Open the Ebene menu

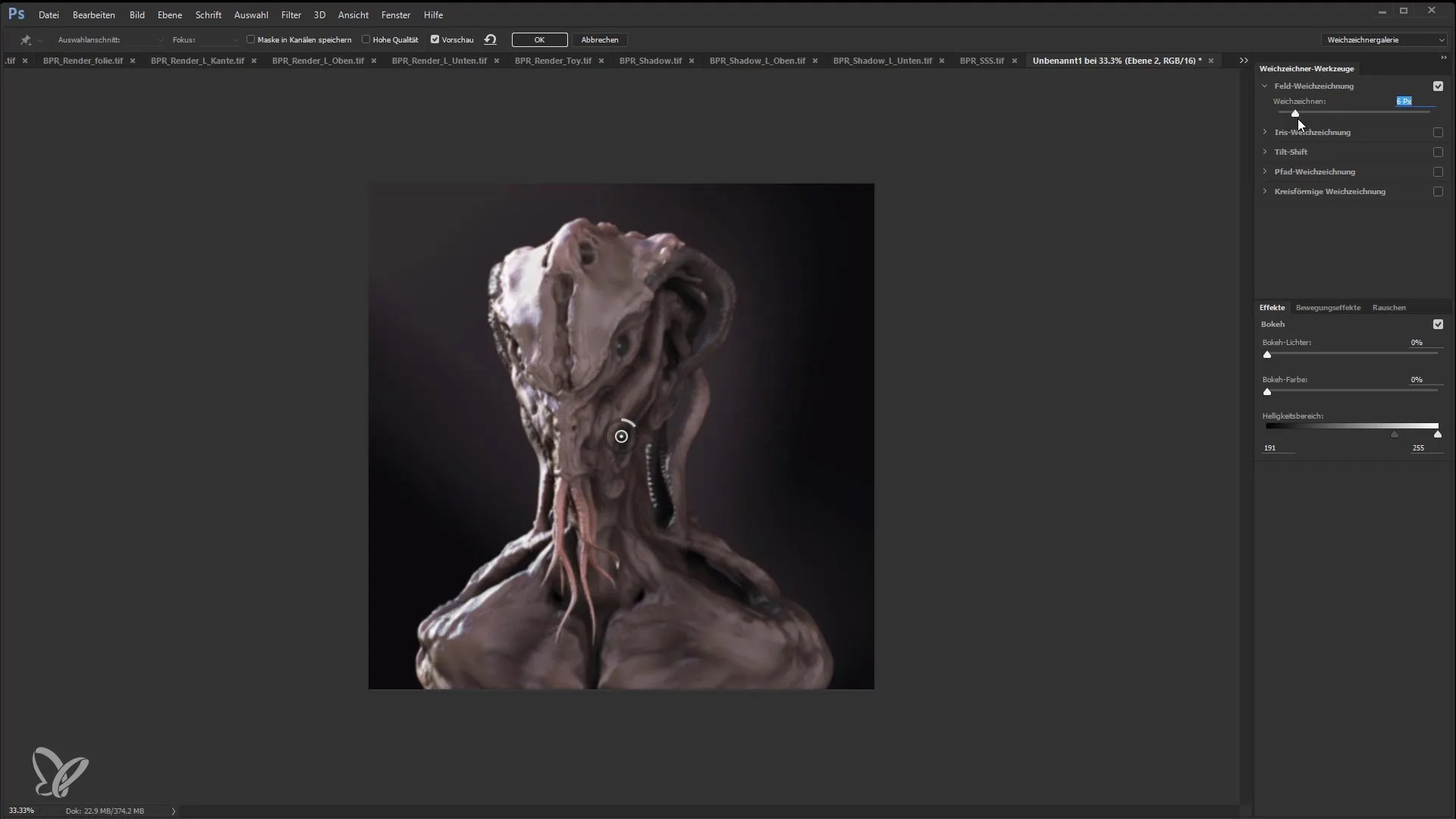(x=170, y=14)
